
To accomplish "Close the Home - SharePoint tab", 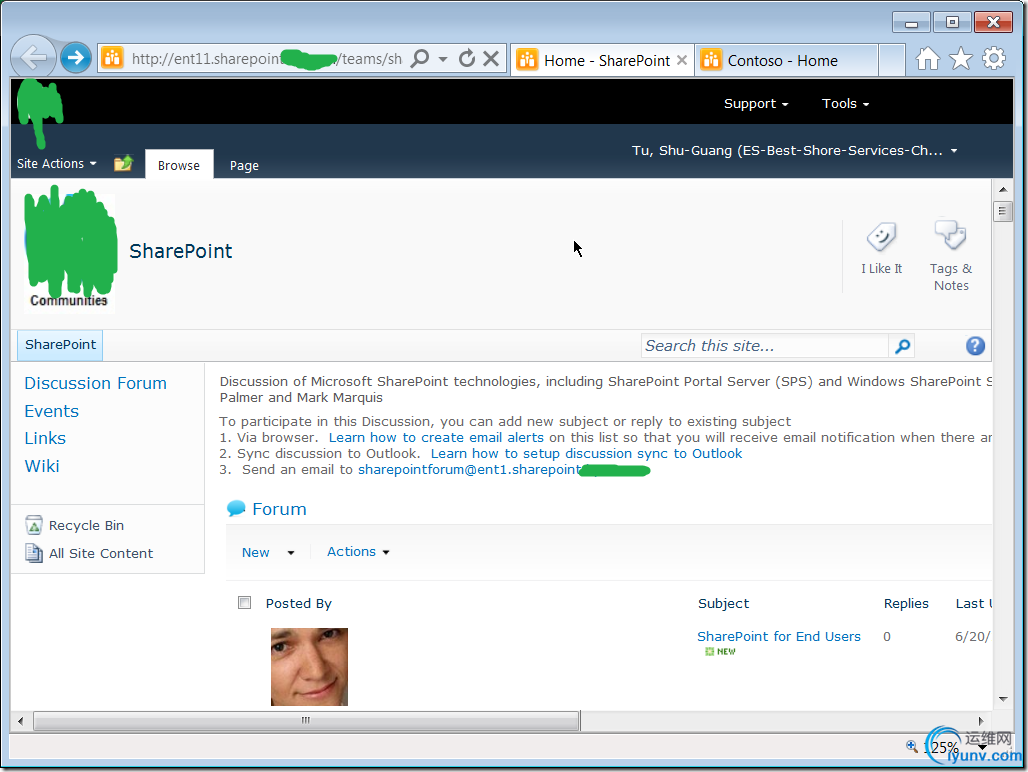I will [x=682, y=60].
